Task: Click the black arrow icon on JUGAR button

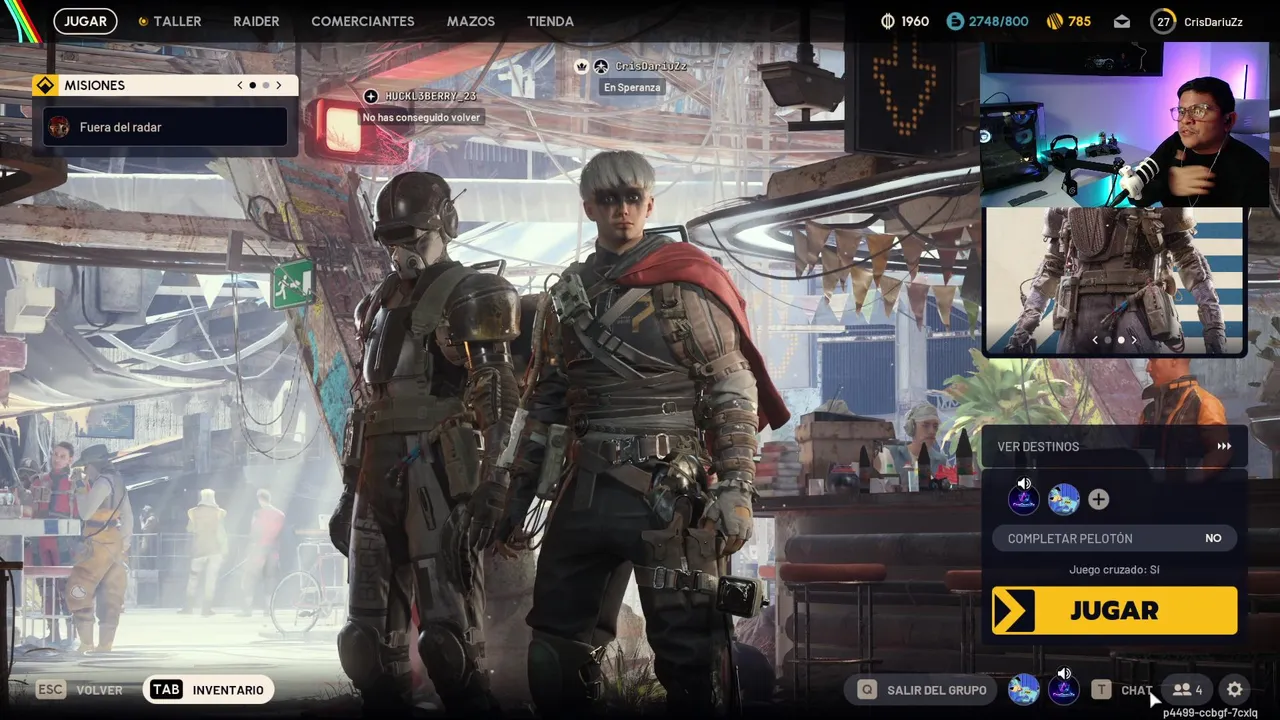Action: [1014, 611]
